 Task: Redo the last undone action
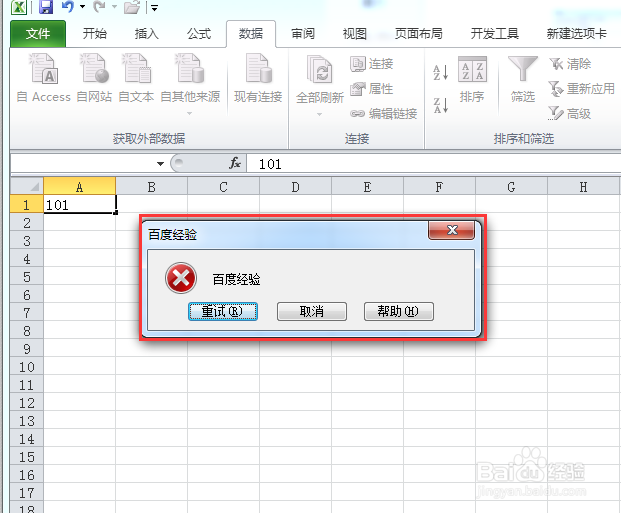coord(99,6)
